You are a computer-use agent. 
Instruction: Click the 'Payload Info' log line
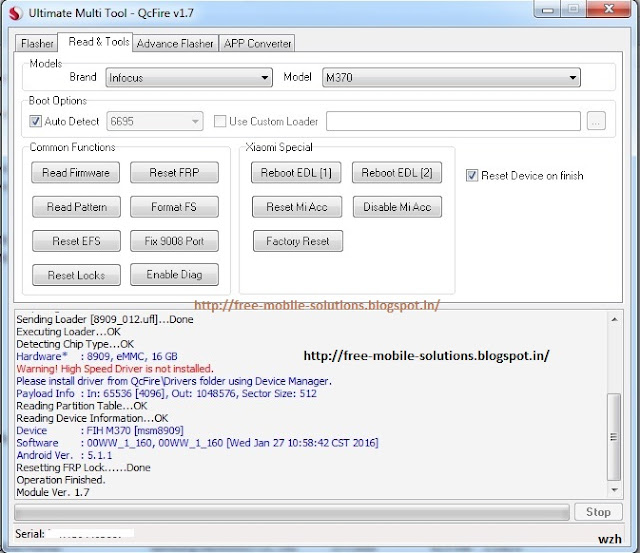167,393
